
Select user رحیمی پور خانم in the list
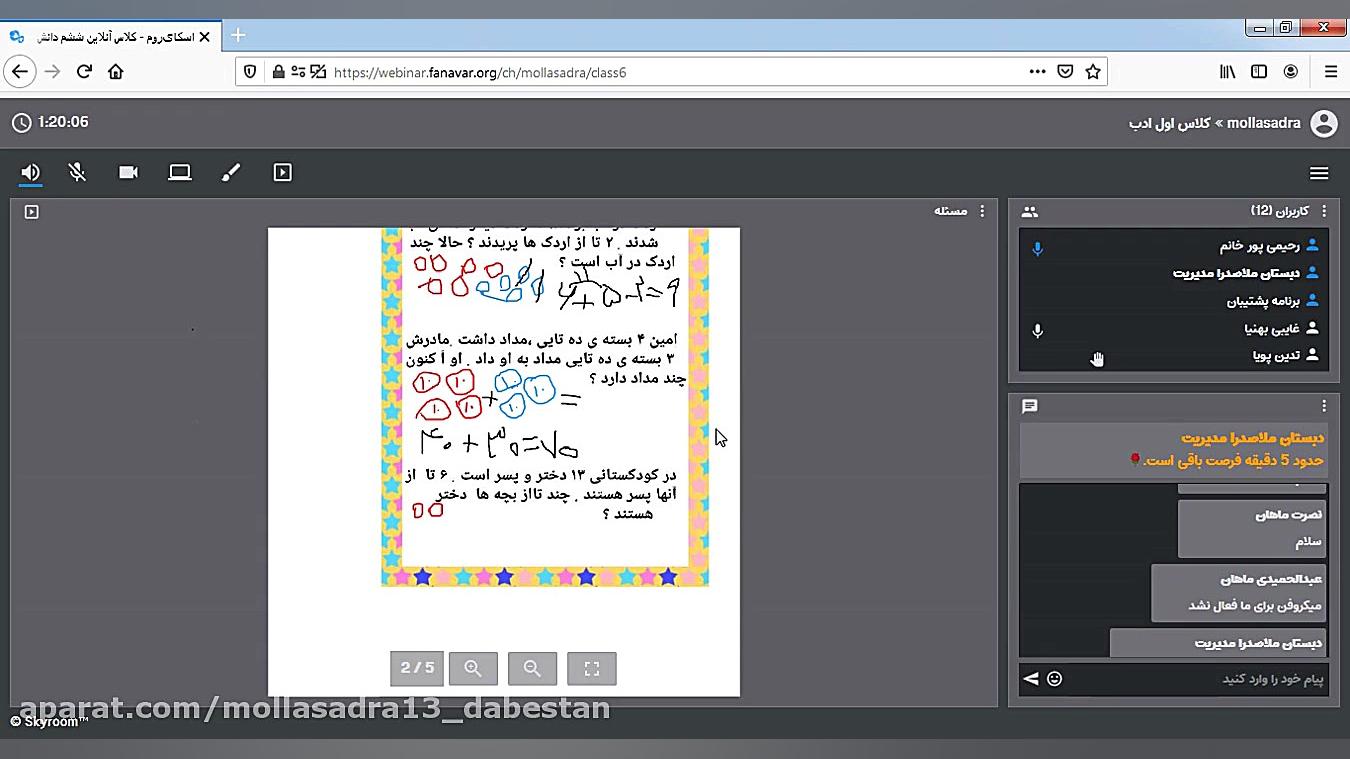[1174, 246]
